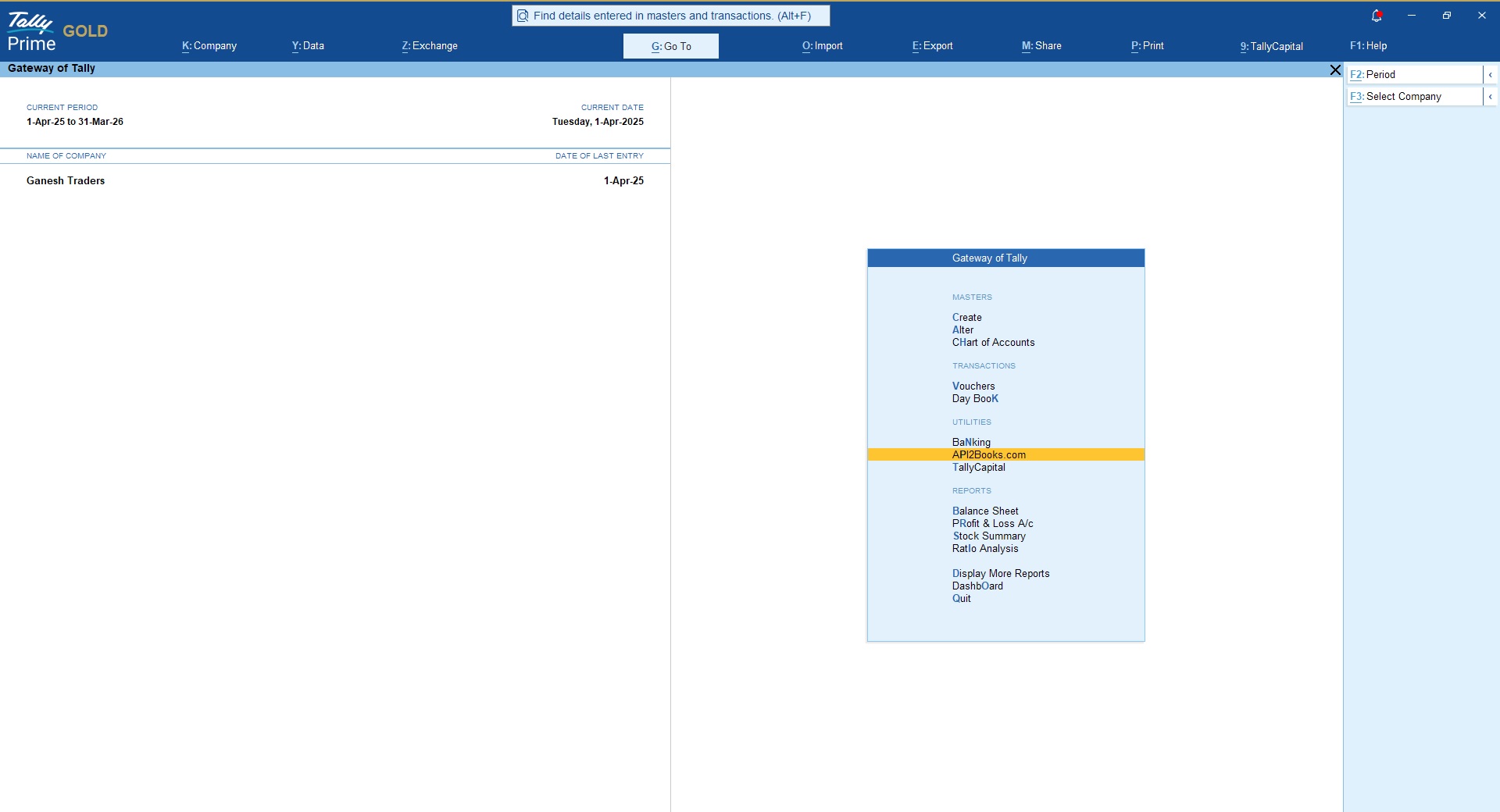Open the E: Export menu
The image size is (1500, 812).
click(931, 45)
